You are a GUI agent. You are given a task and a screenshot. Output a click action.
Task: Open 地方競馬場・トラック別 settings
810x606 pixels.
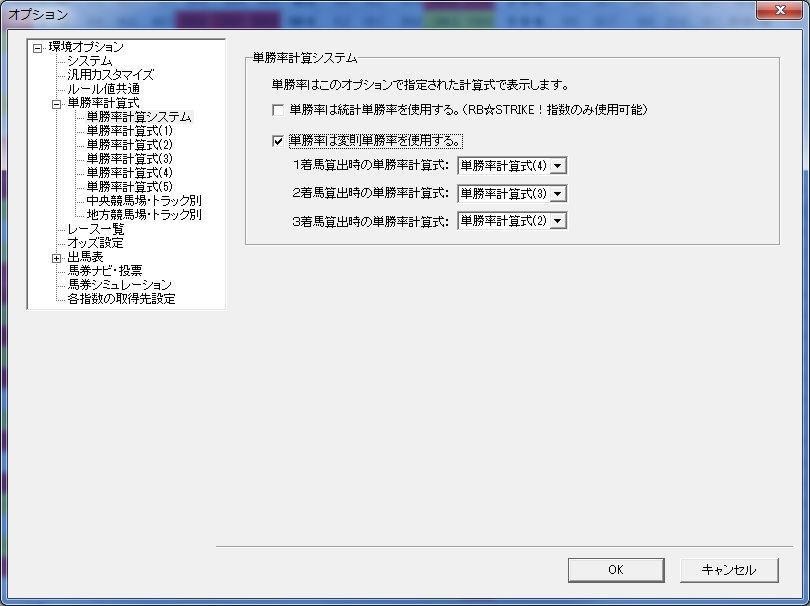144,214
